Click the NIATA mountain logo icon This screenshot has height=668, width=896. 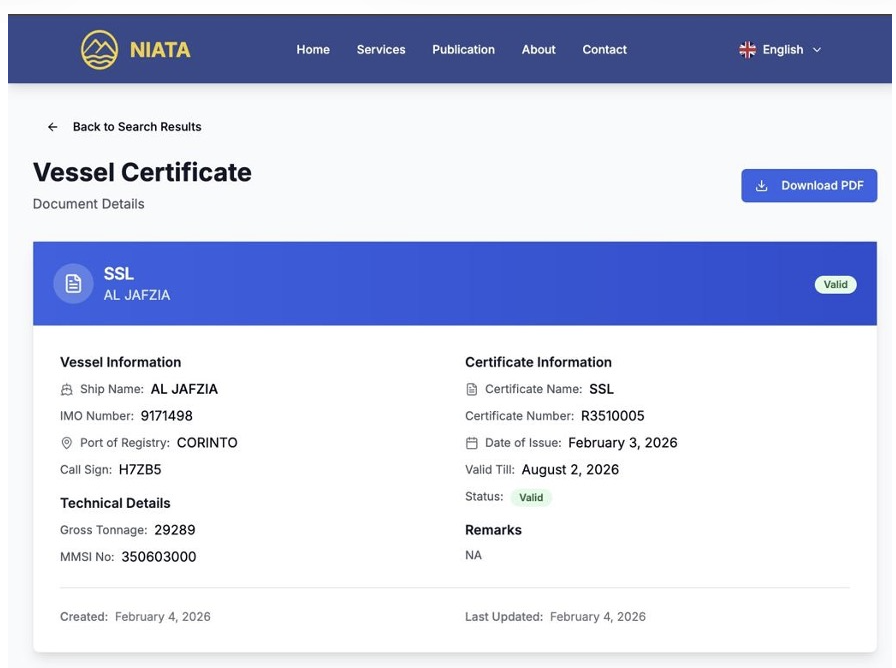click(99, 50)
